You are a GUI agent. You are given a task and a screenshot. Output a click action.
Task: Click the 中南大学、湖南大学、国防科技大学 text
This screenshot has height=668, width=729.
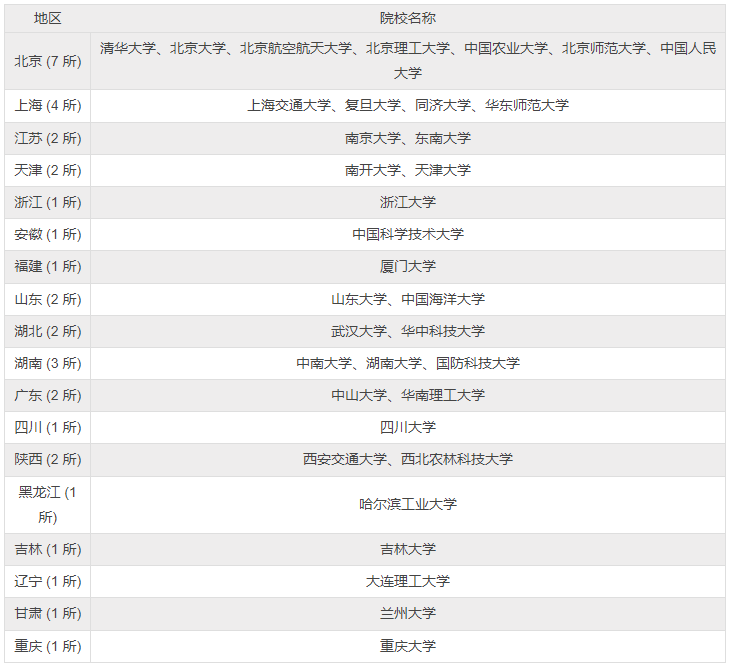408,363
